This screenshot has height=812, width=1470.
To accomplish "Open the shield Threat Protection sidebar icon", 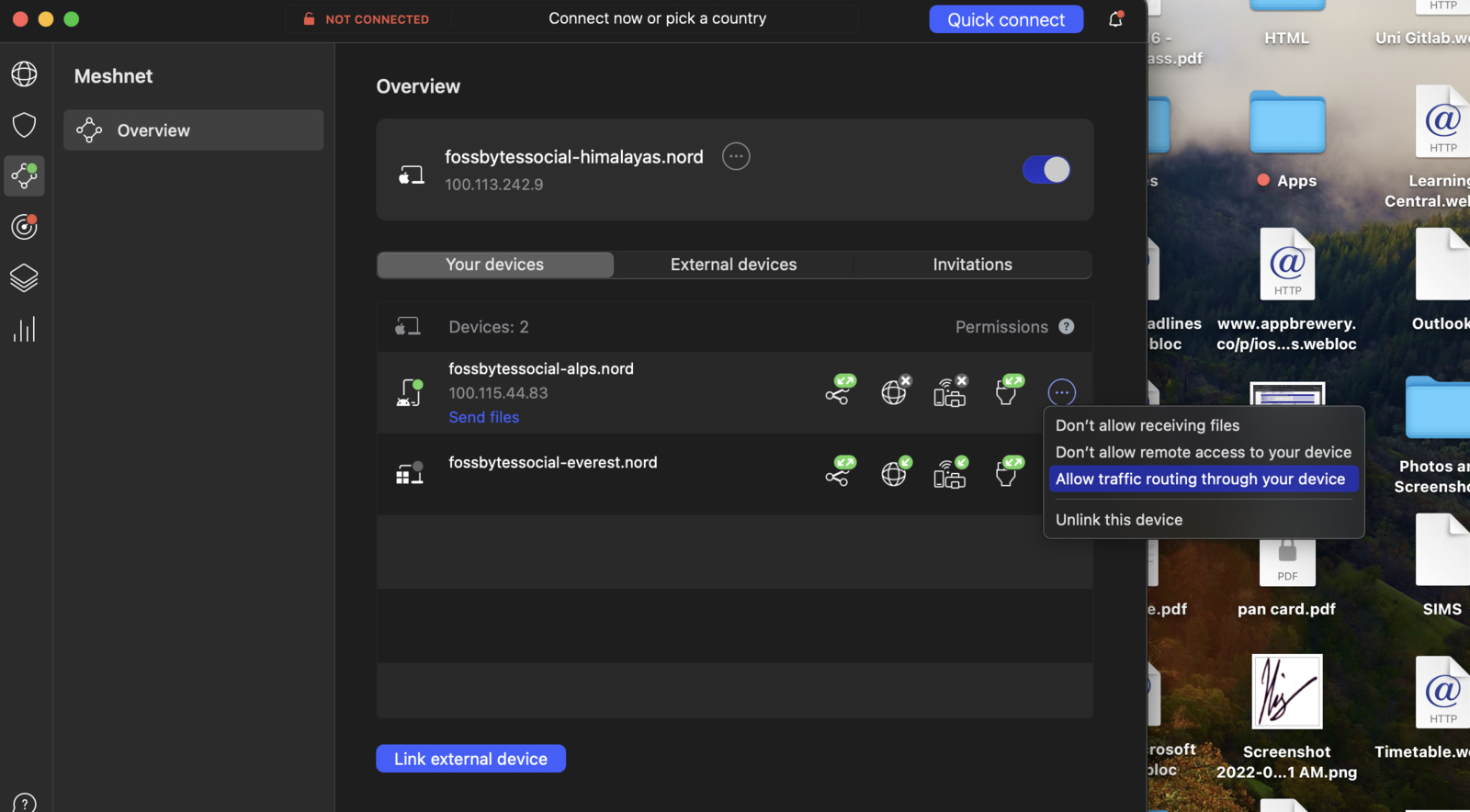I will click(24, 125).
